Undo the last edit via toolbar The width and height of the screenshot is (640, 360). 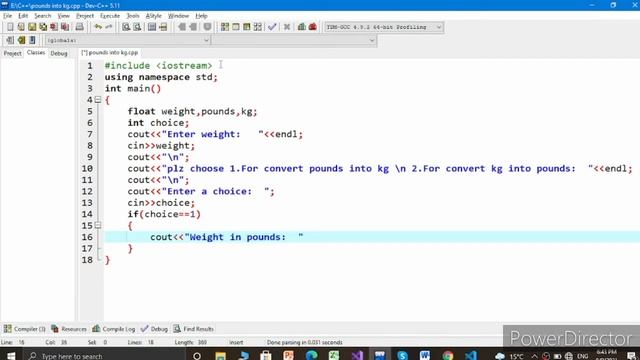tap(98, 27)
